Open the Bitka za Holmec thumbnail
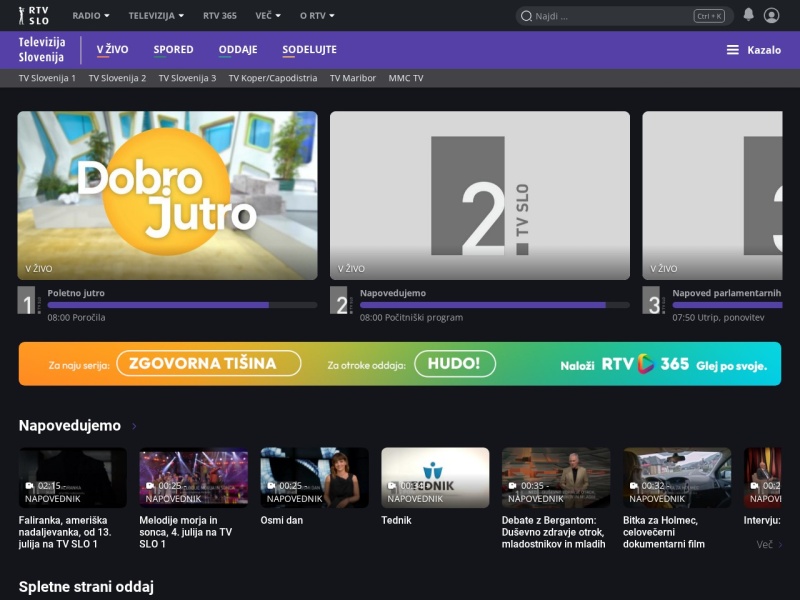 tap(677, 478)
